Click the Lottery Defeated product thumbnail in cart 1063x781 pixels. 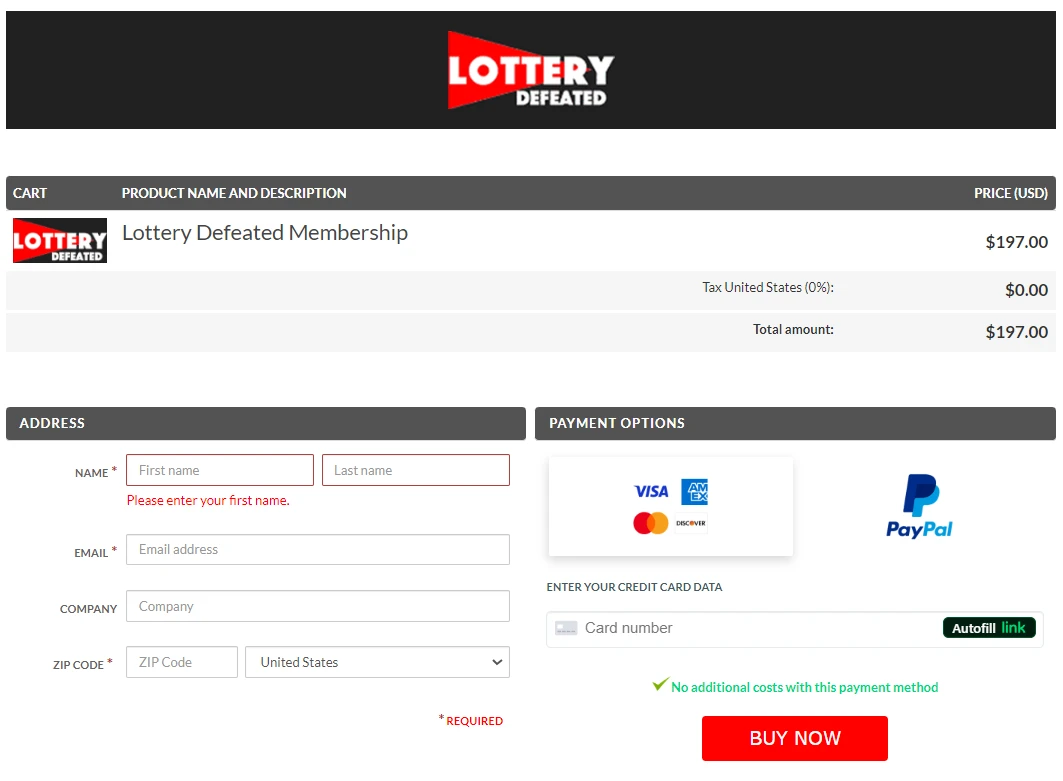point(59,240)
